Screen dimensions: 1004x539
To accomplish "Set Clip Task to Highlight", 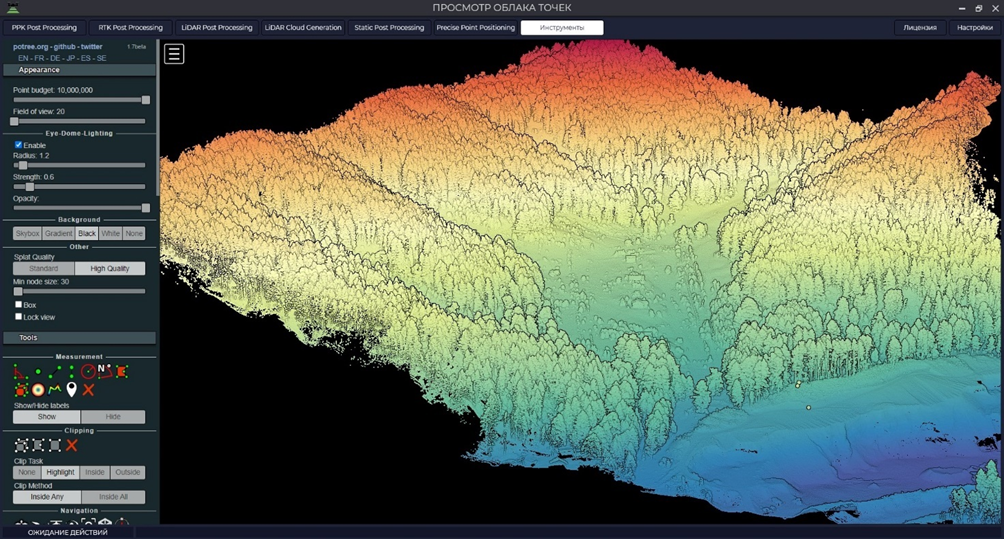I will click(x=60, y=472).
